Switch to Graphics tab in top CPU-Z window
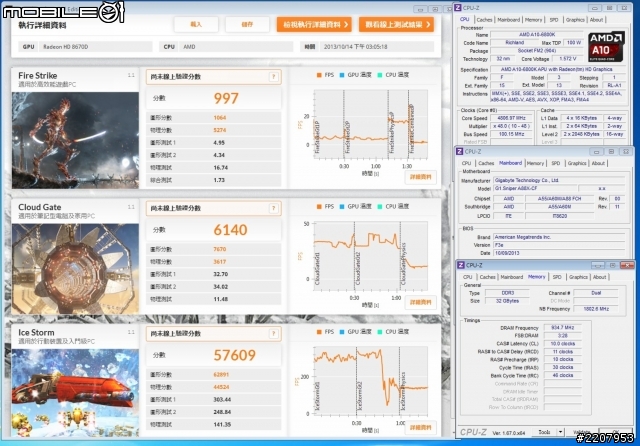 pyautogui.click(x=575, y=20)
